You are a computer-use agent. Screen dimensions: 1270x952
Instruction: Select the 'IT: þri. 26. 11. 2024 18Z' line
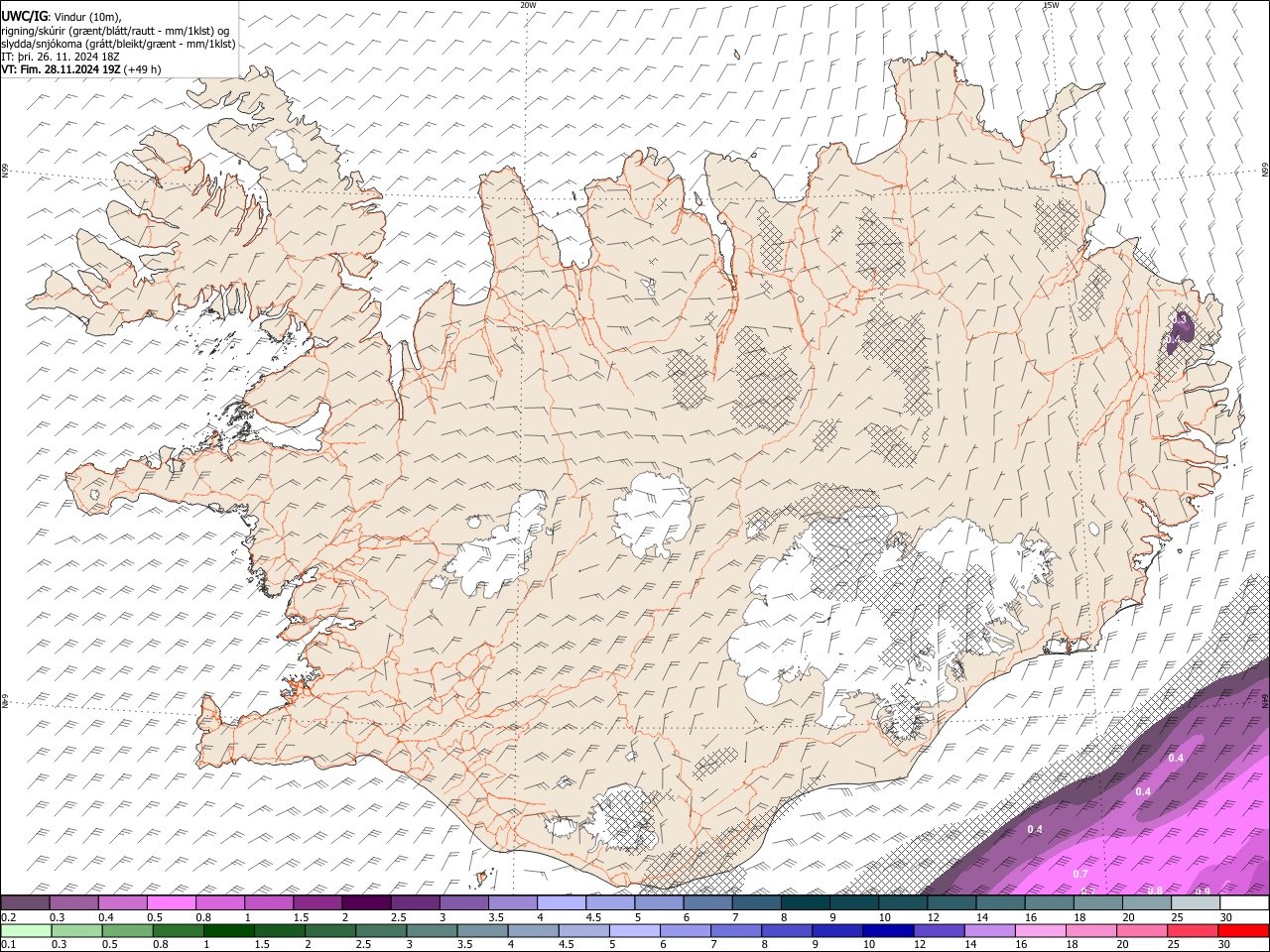coord(60,57)
